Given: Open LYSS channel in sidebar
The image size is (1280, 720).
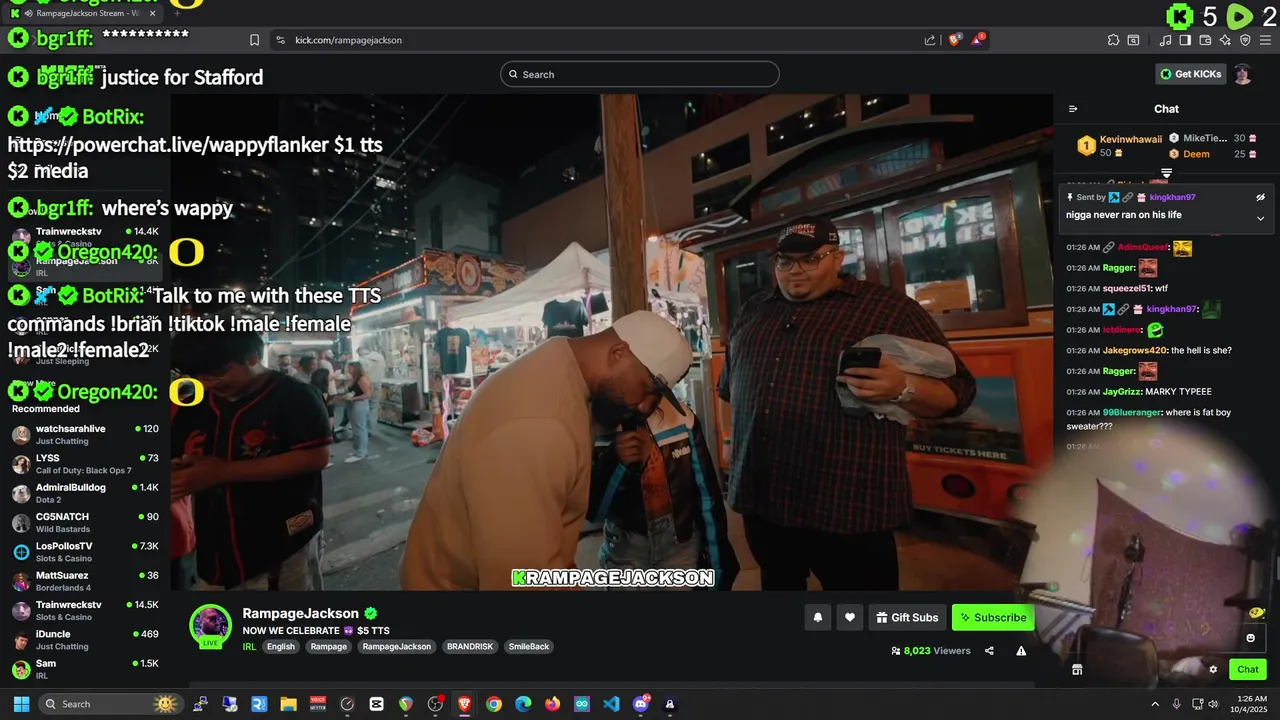Looking at the screenshot, I should [85, 464].
